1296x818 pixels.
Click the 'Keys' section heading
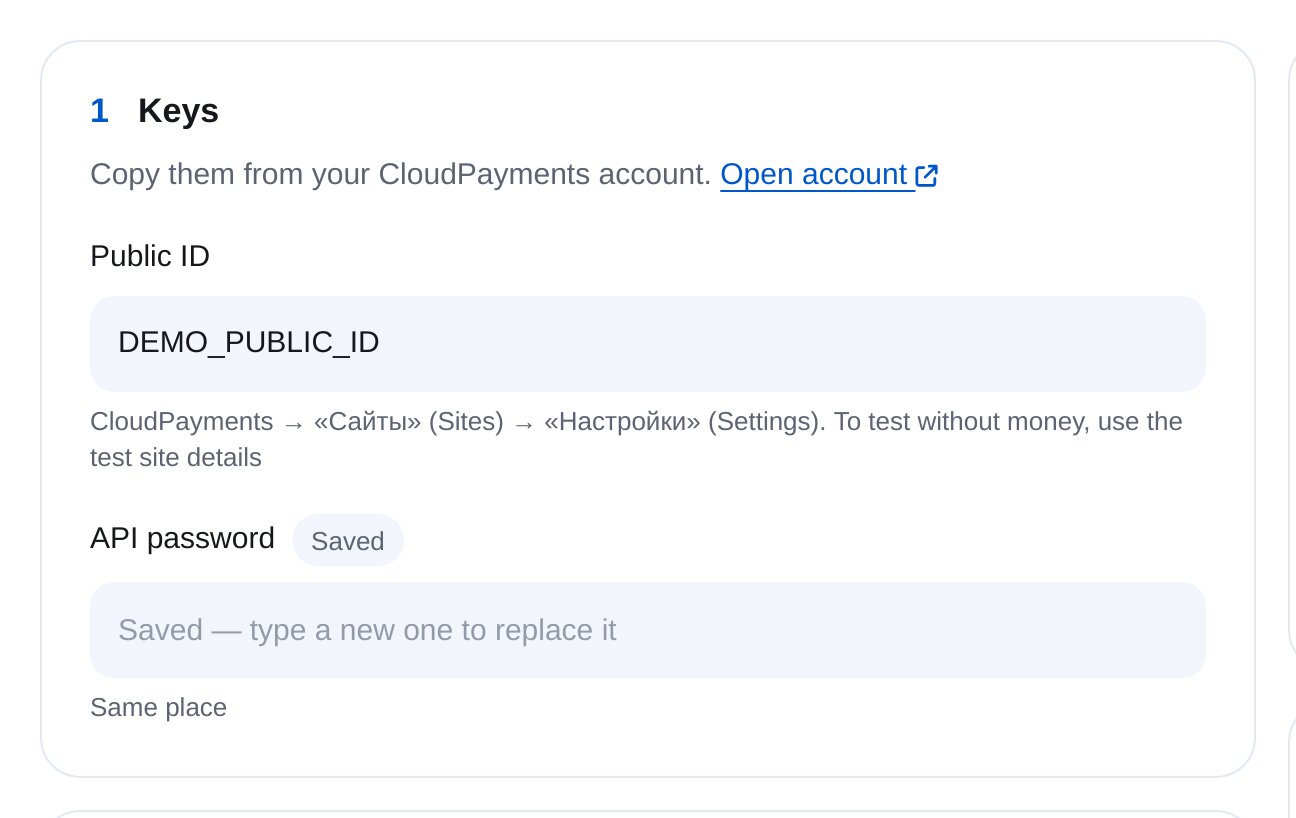click(x=178, y=111)
